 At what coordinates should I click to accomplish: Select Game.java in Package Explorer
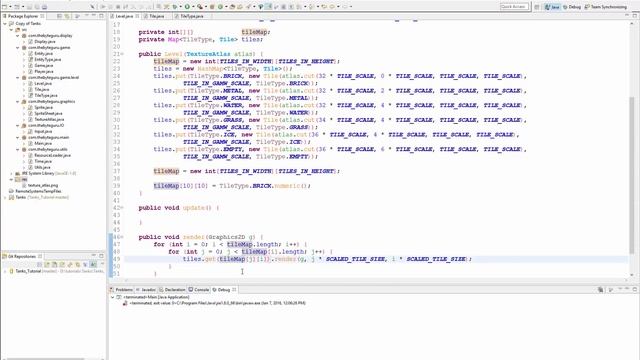click(43, 66)
